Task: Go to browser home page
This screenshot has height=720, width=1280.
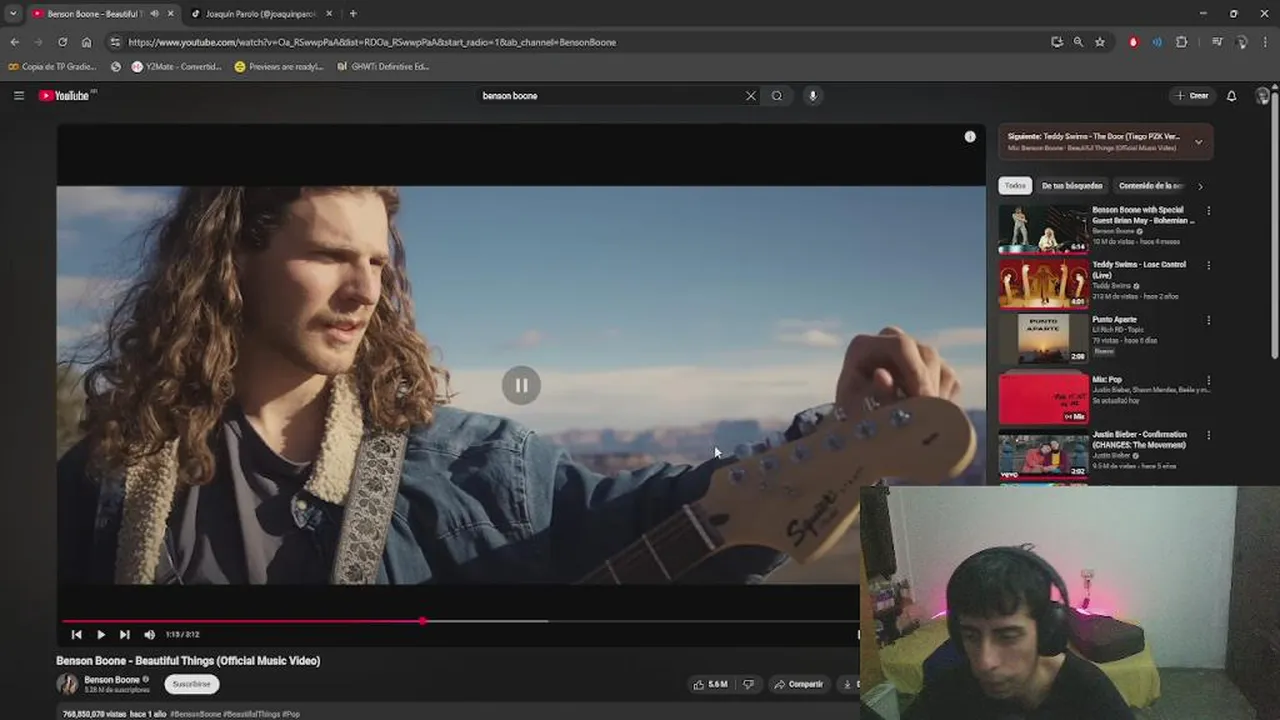Action: click(x=86, y=42)
